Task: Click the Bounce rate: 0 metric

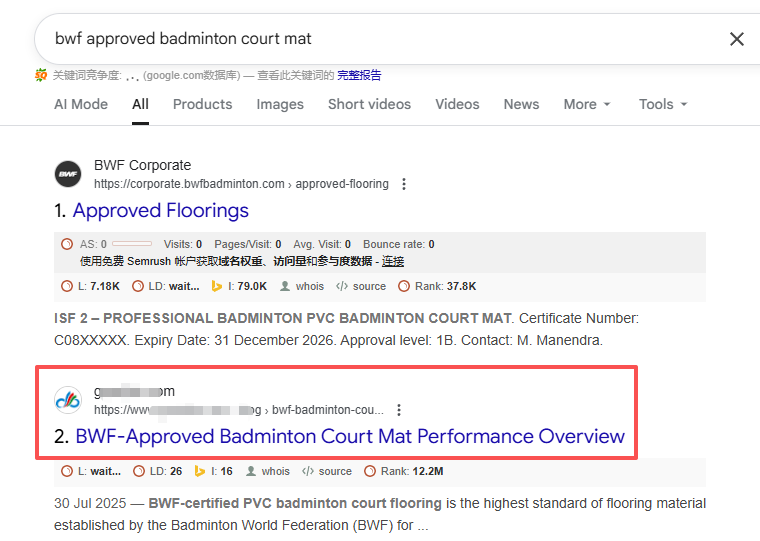Action: [399, 244]
